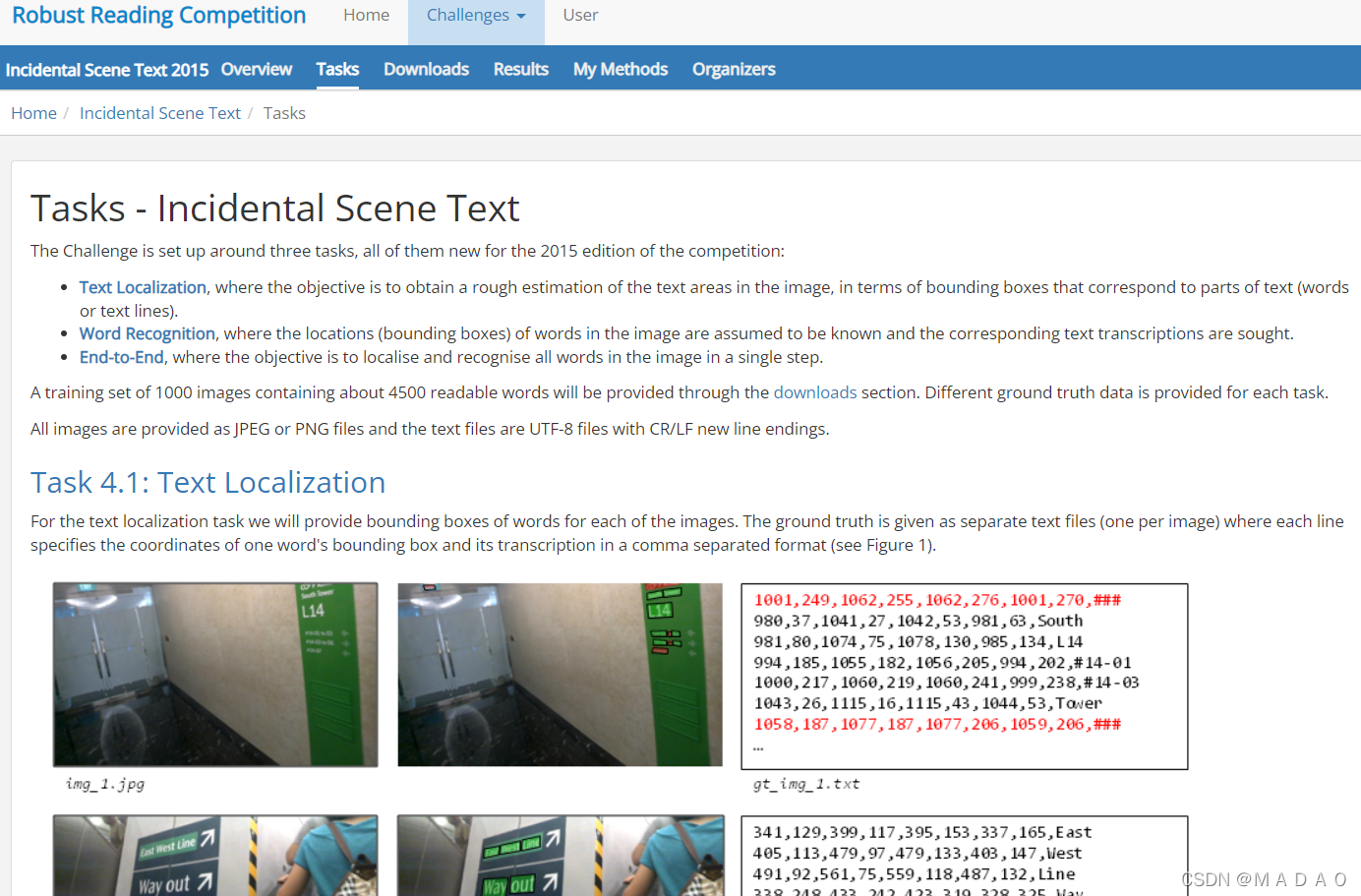
Task: Open the User menu
Action: coord(580,15)
